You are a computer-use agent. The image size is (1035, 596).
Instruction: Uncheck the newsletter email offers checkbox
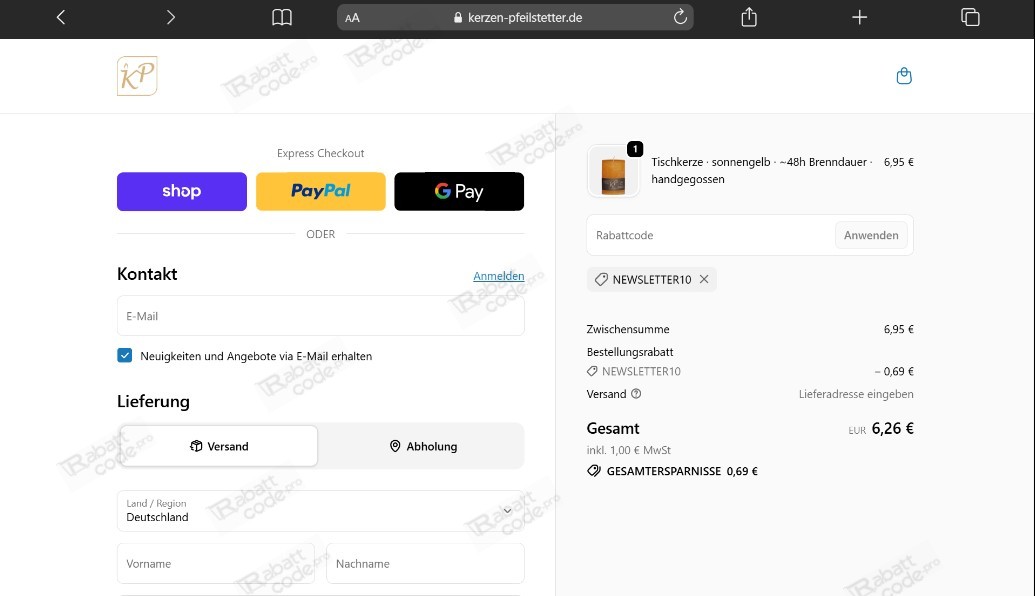tap(125, 355)
